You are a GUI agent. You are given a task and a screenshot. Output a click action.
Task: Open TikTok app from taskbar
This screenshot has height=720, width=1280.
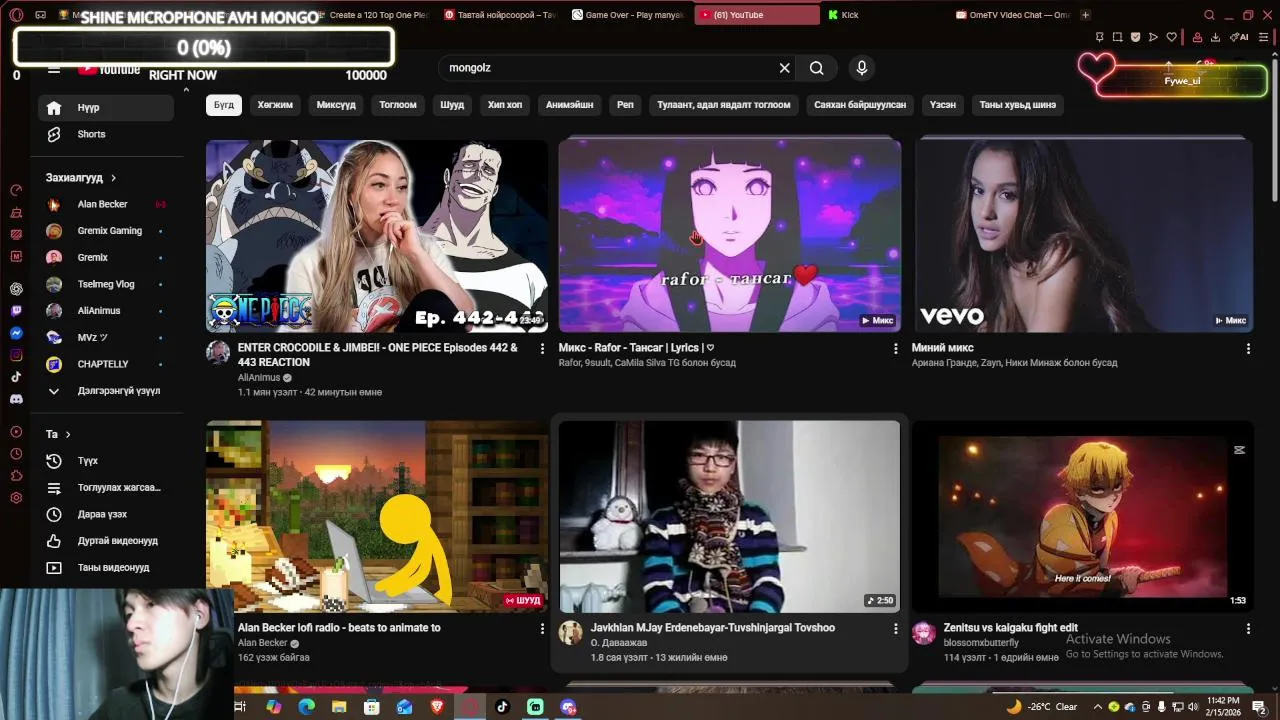[502, 707]
